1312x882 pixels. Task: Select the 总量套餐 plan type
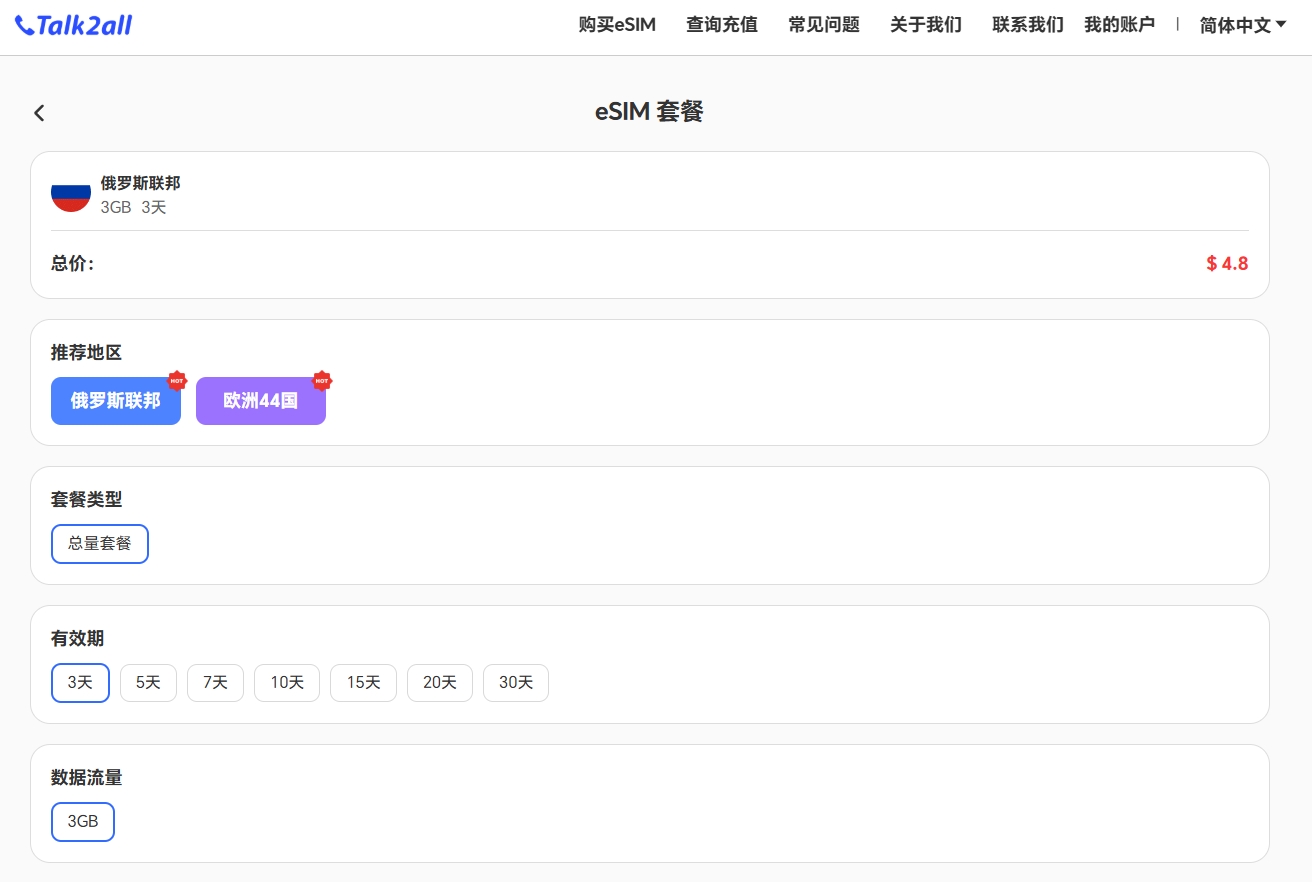click(100, 544)
